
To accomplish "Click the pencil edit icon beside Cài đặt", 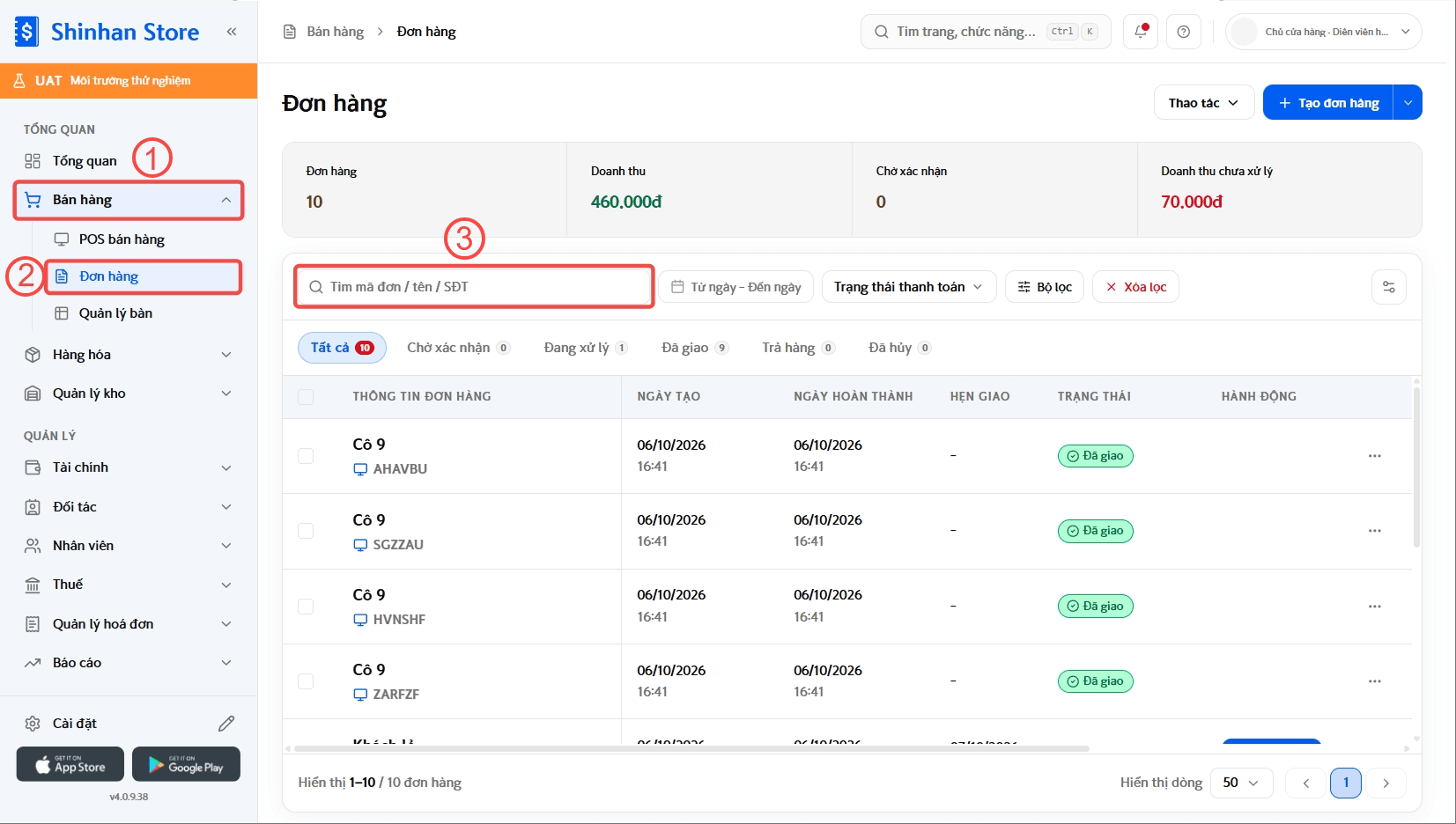I will 226,724.
